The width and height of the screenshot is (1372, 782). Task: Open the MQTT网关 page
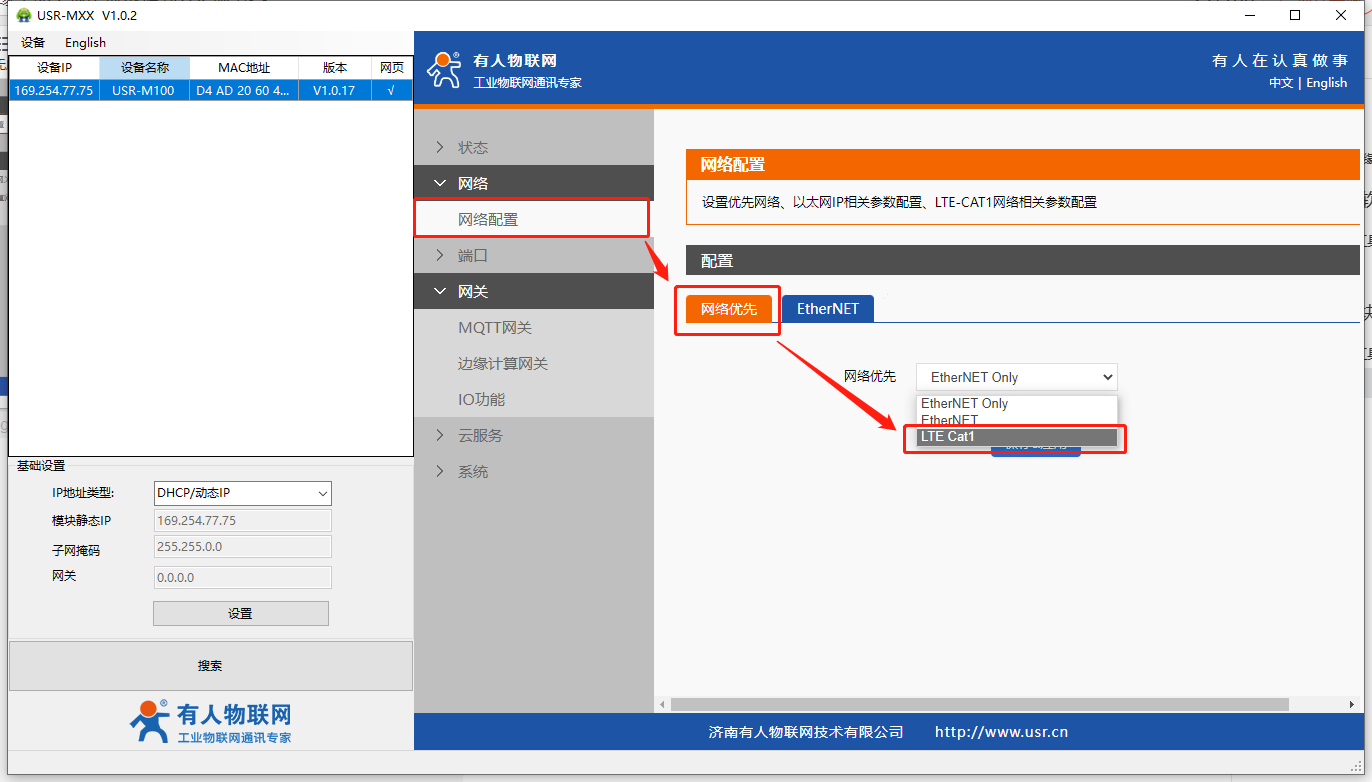coord(495,327)
